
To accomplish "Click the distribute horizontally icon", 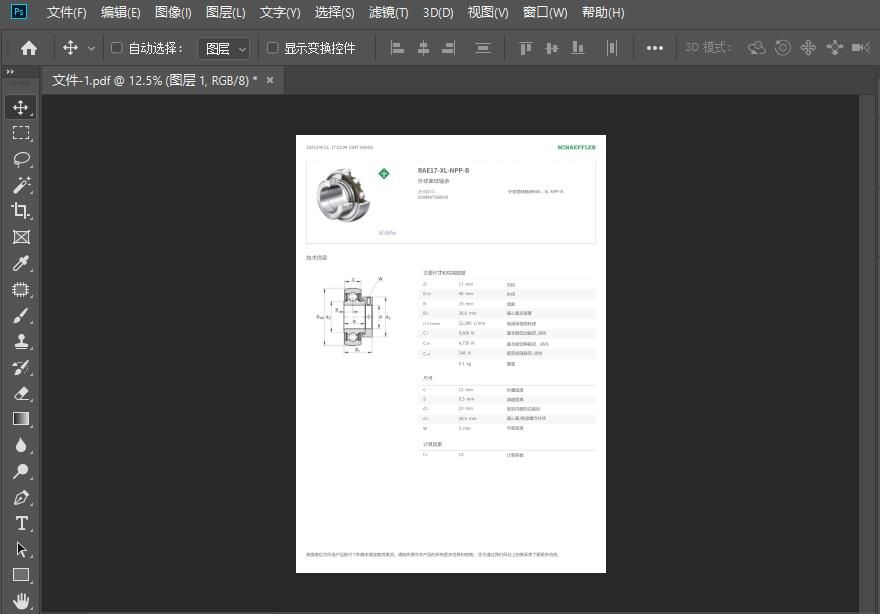I will pos(612,48).
